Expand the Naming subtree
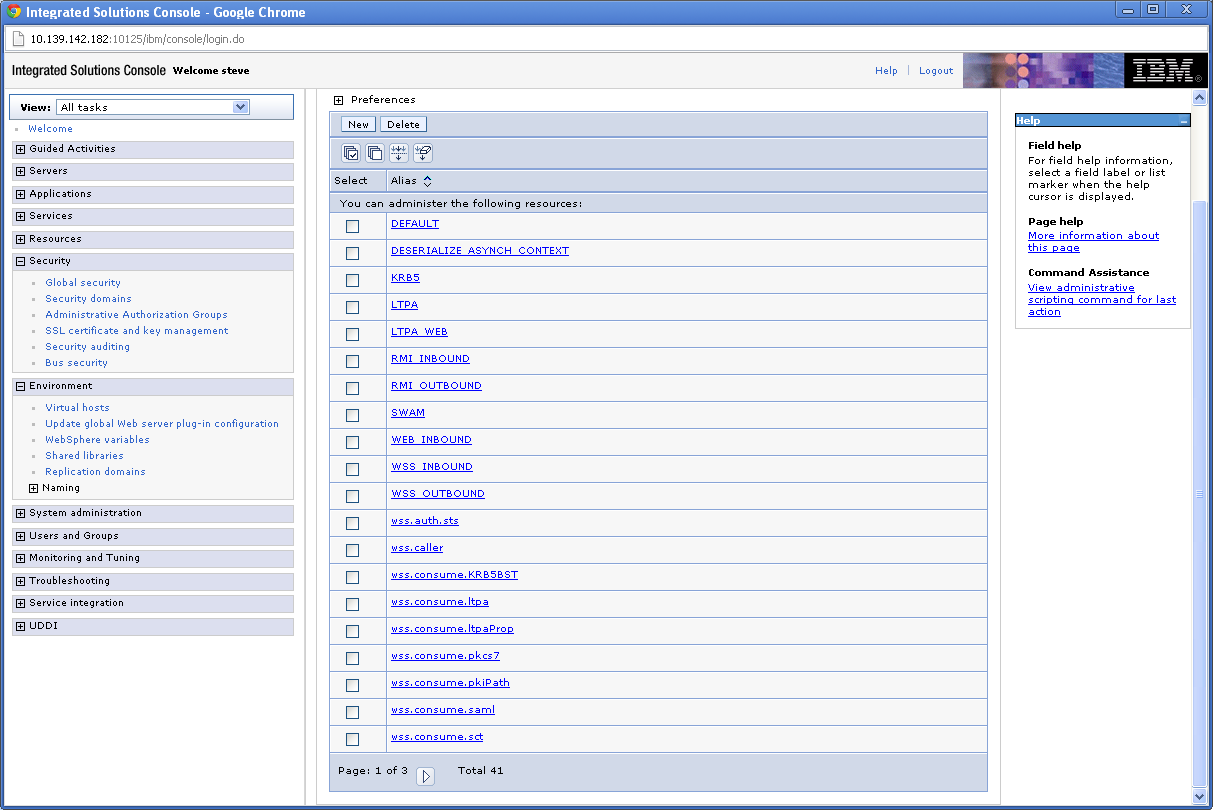The height and width of the screenshot is (810, 1213). [34, 488]
